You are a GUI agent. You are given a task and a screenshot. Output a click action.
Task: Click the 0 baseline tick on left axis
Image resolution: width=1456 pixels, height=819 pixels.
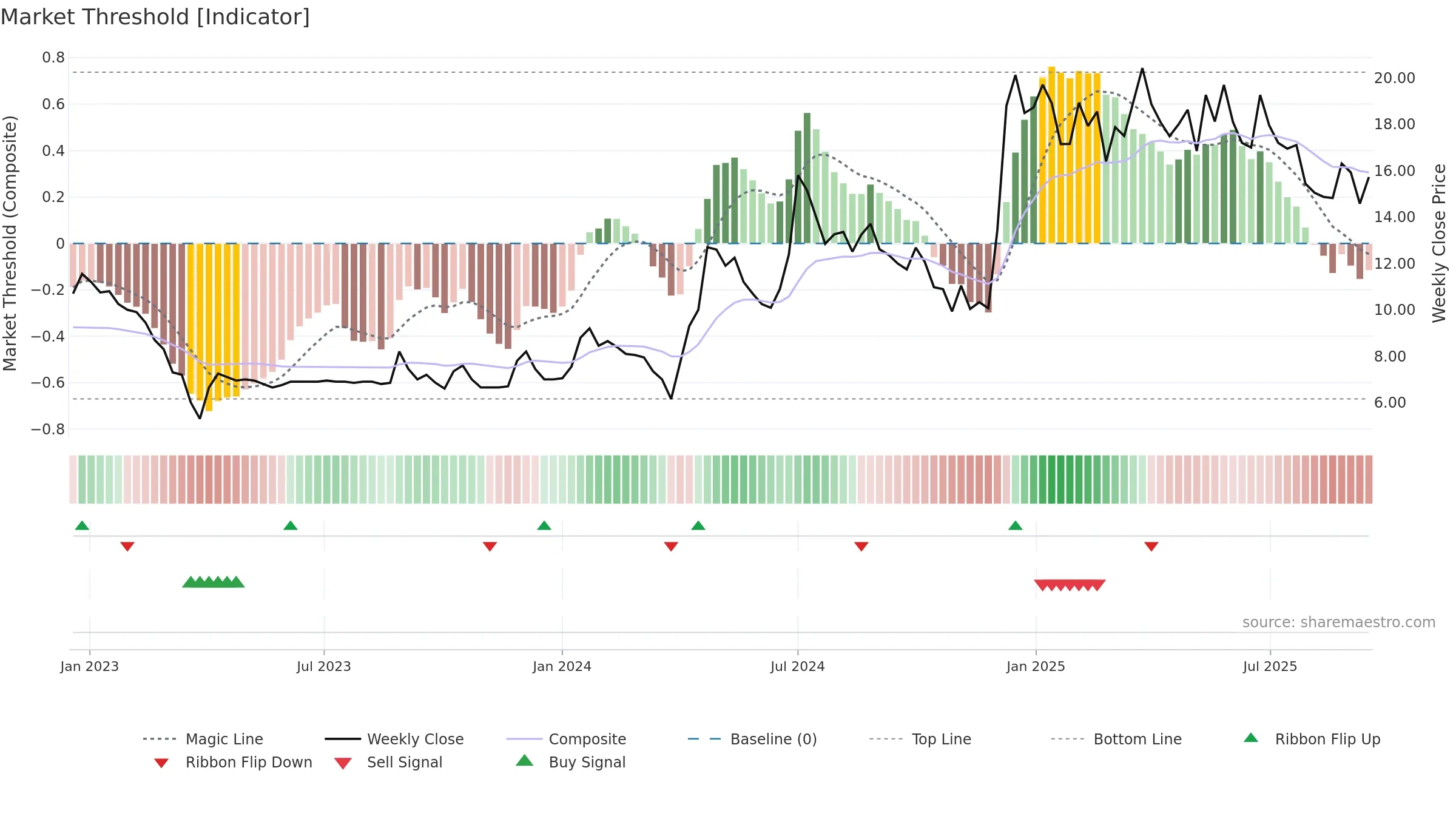(60, 244)
